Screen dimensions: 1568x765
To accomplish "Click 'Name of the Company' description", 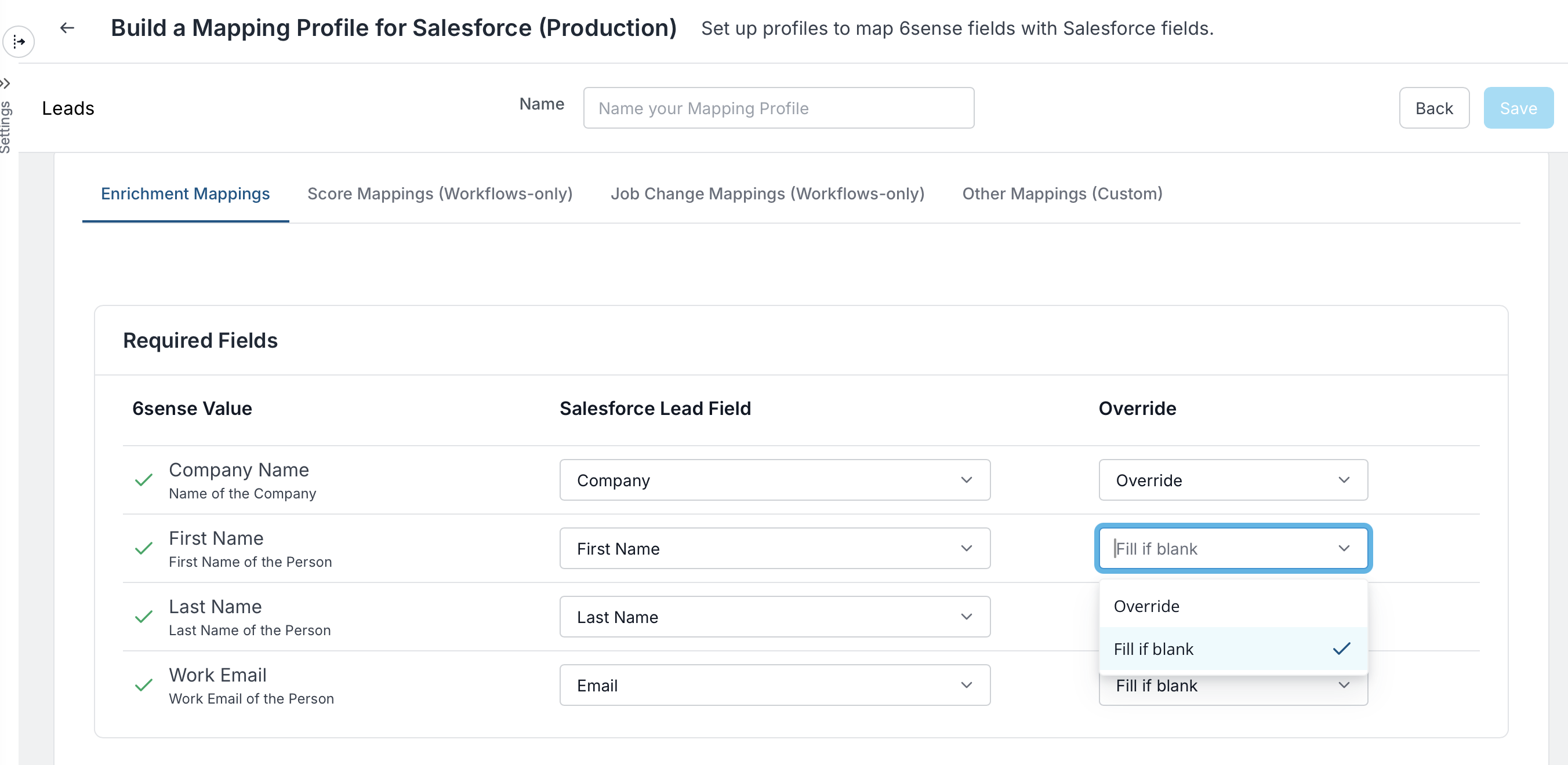I will click(x=242, y=494).
